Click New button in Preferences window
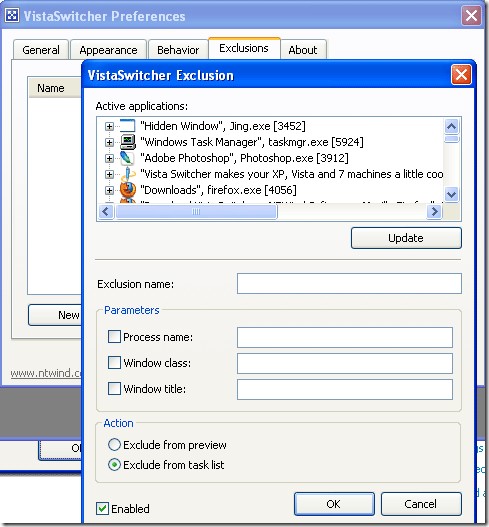This screenshot has width=489, height=527. coord(55,315)
